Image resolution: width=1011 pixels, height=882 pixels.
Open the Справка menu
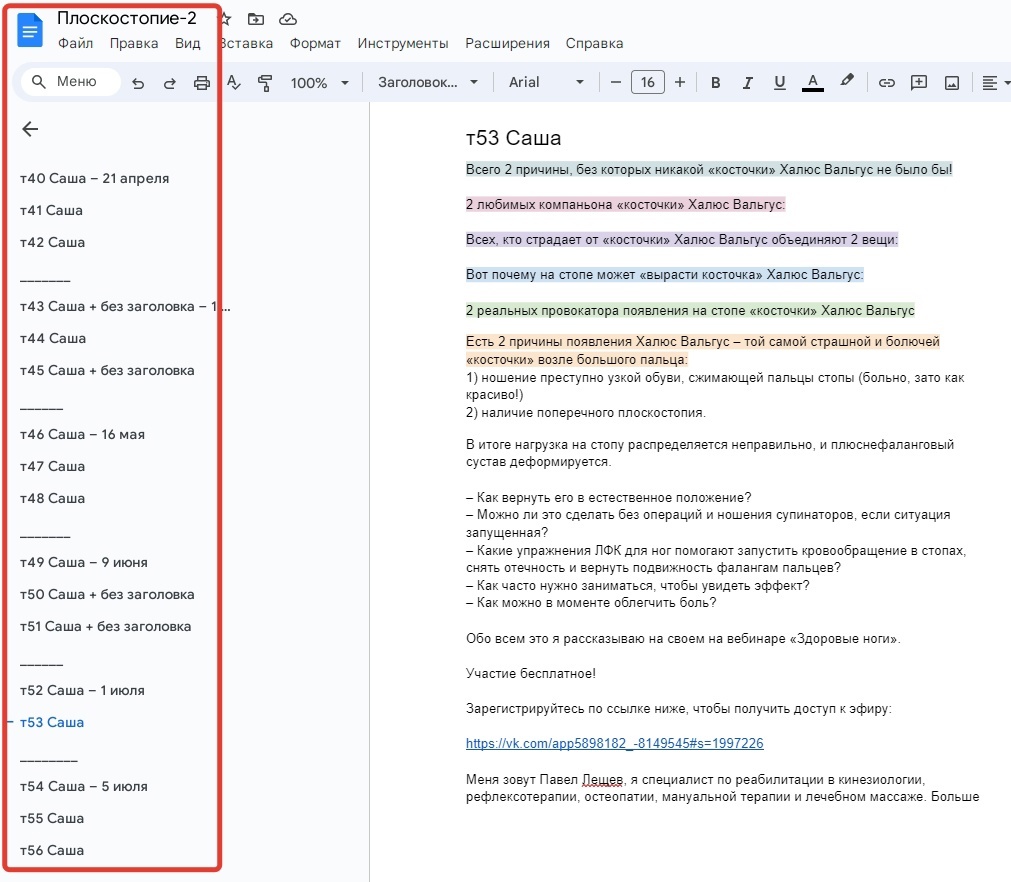594,43
